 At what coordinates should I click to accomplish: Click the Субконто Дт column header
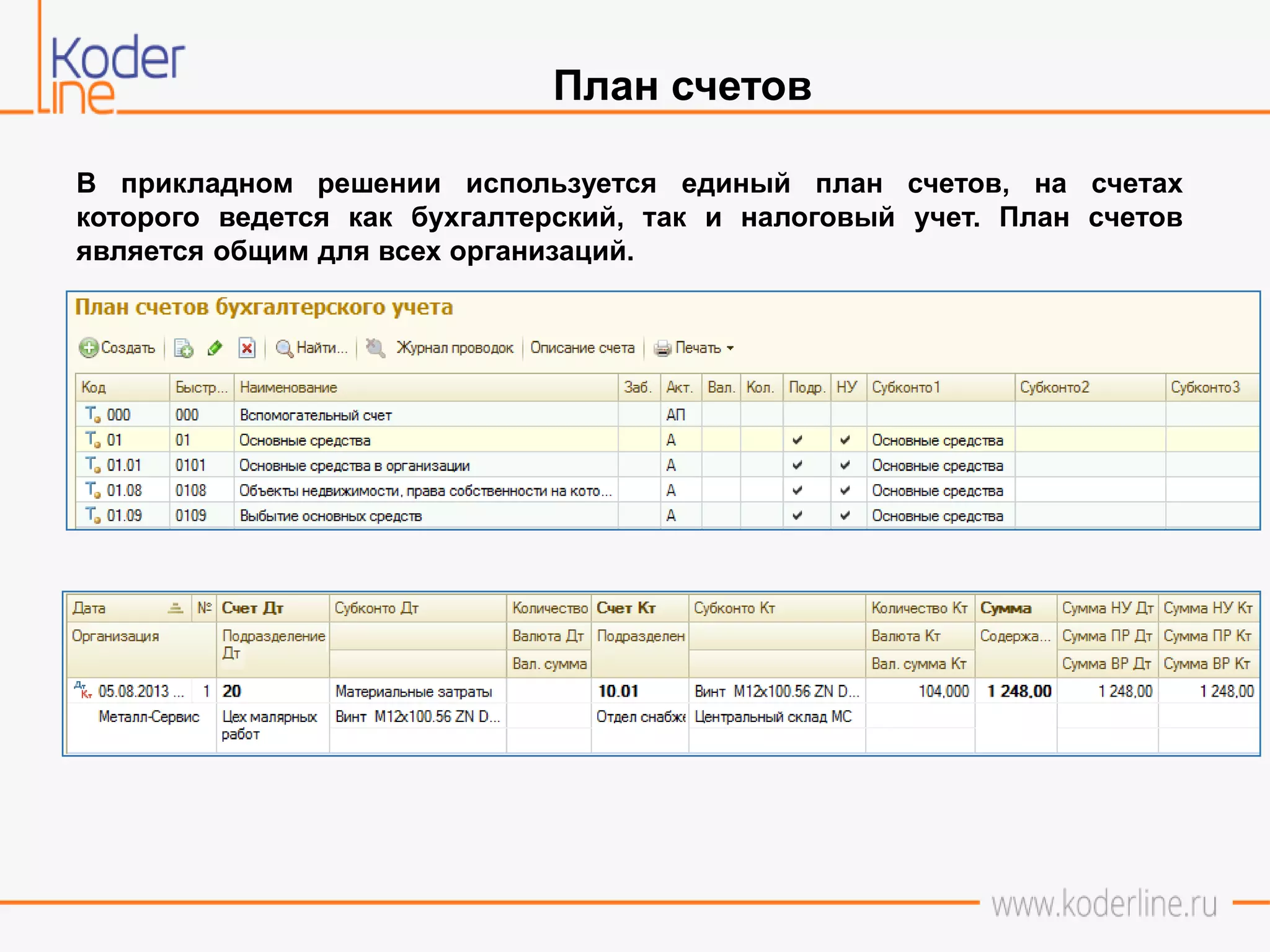418,608
